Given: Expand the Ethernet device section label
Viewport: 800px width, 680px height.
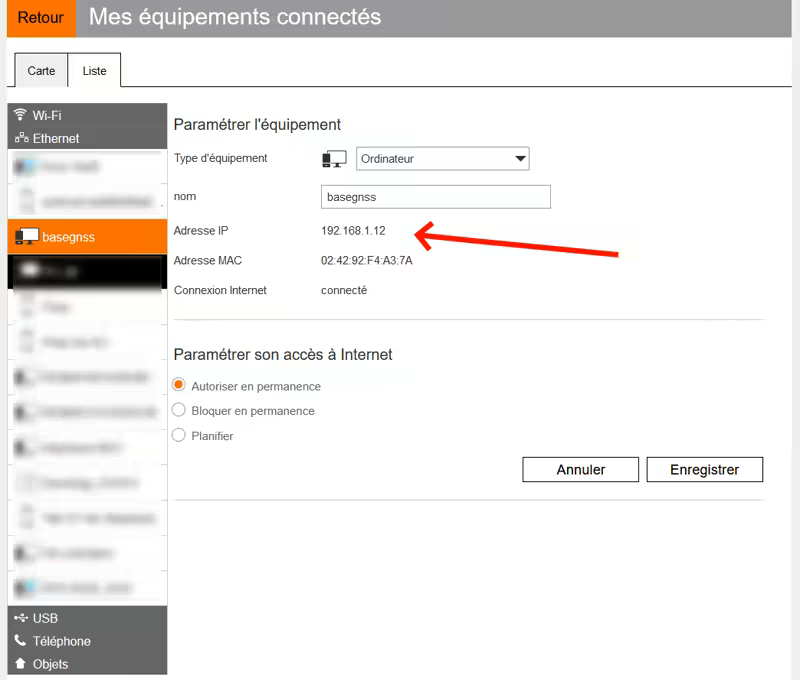Looking at the screenshot, I should click(56, 138).
